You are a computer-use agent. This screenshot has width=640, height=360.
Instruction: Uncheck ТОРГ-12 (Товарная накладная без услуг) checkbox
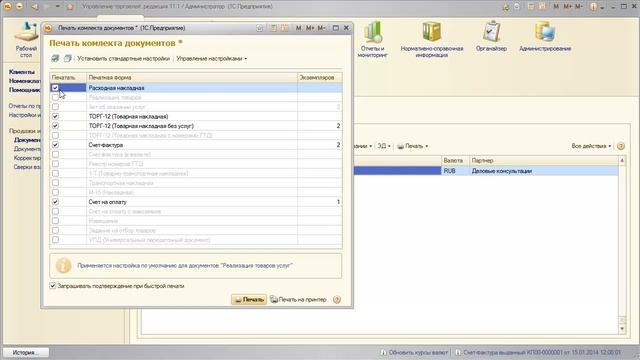(x=55, y=126)
